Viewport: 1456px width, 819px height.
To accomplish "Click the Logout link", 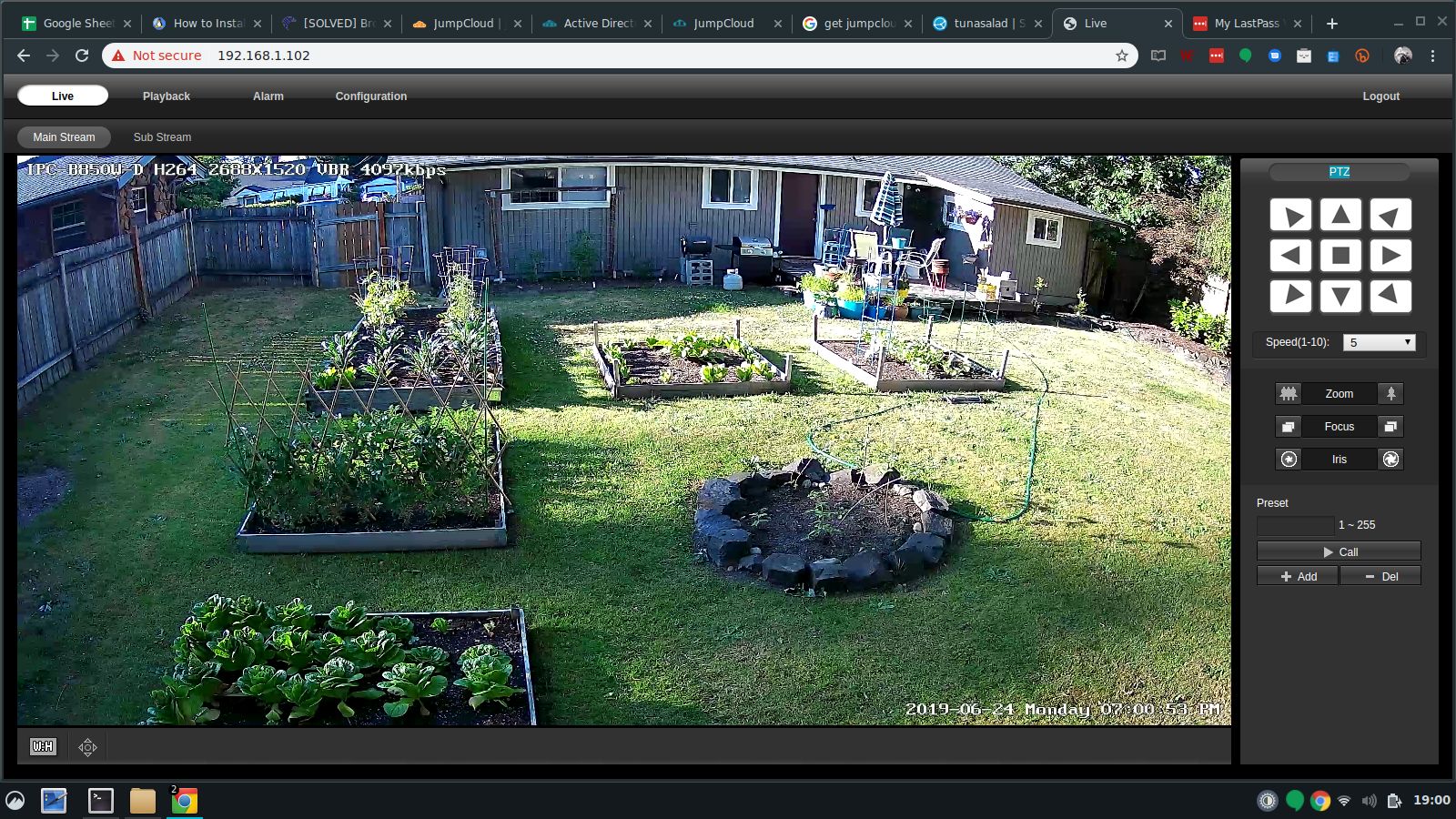I will (x=1380, y=96).
